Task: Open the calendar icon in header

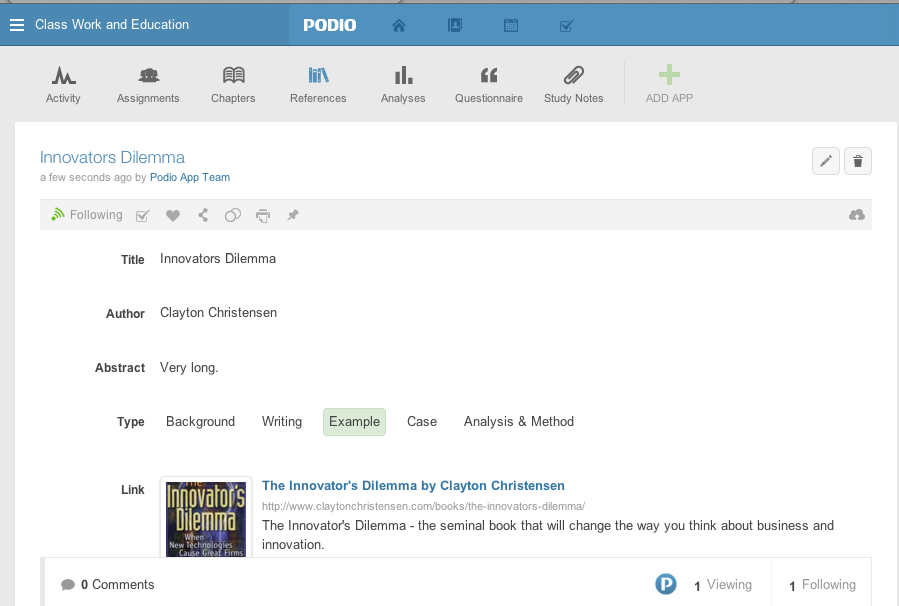Action: (511, 25)
